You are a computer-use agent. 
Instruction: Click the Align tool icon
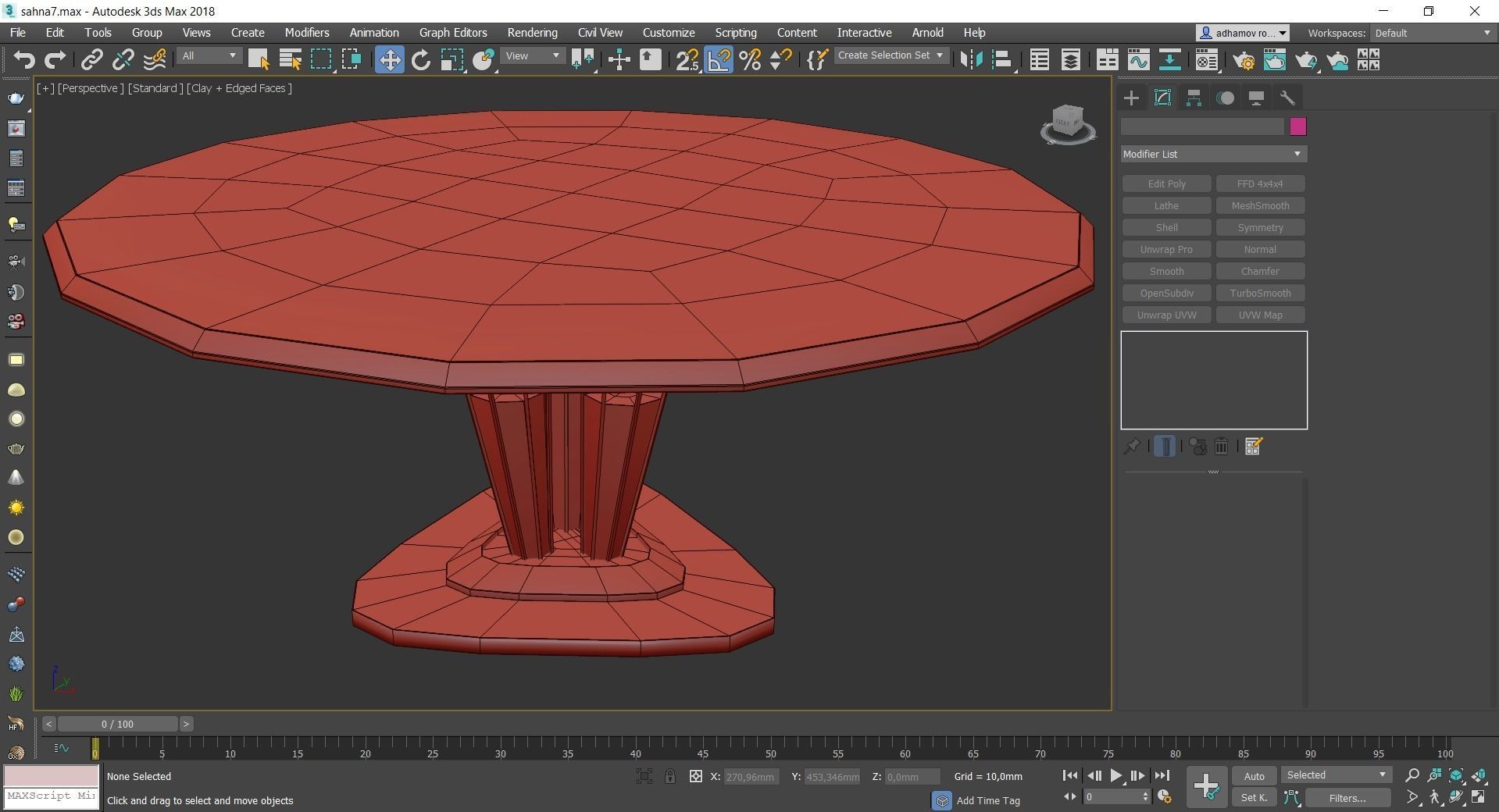pos(1001,60)
